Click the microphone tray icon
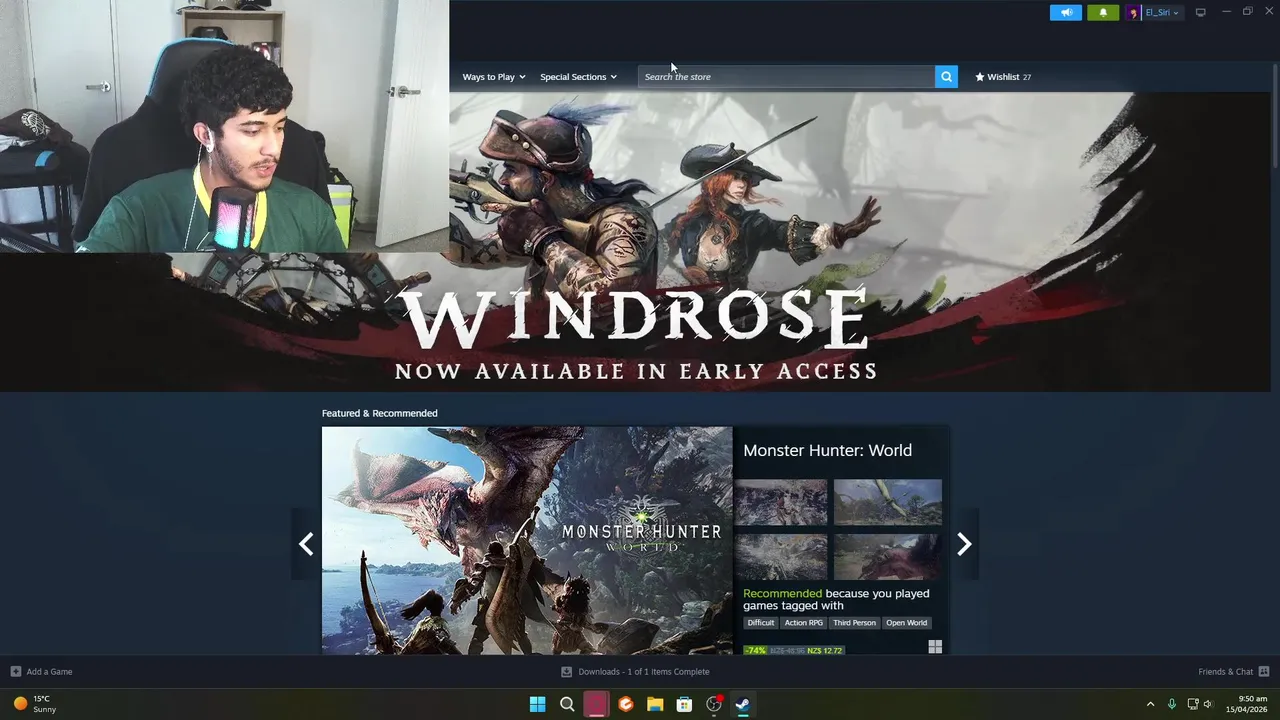The image size is (1280, 720). coord(1171,704)
